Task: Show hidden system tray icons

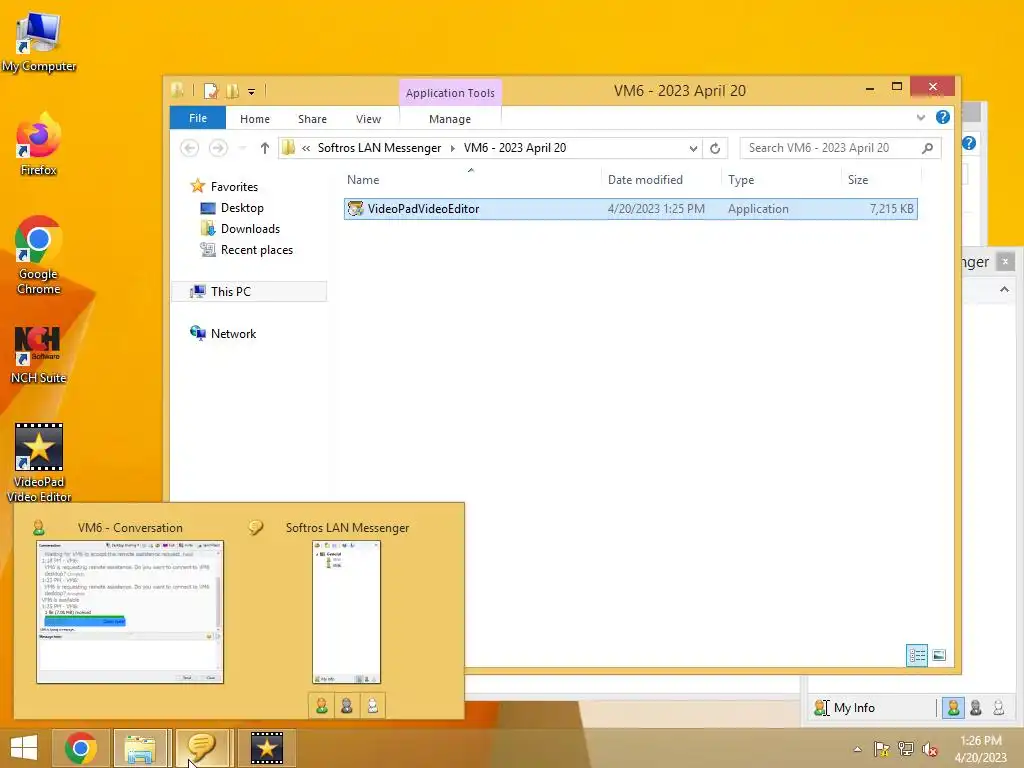Action: click(x=857, y=749)
